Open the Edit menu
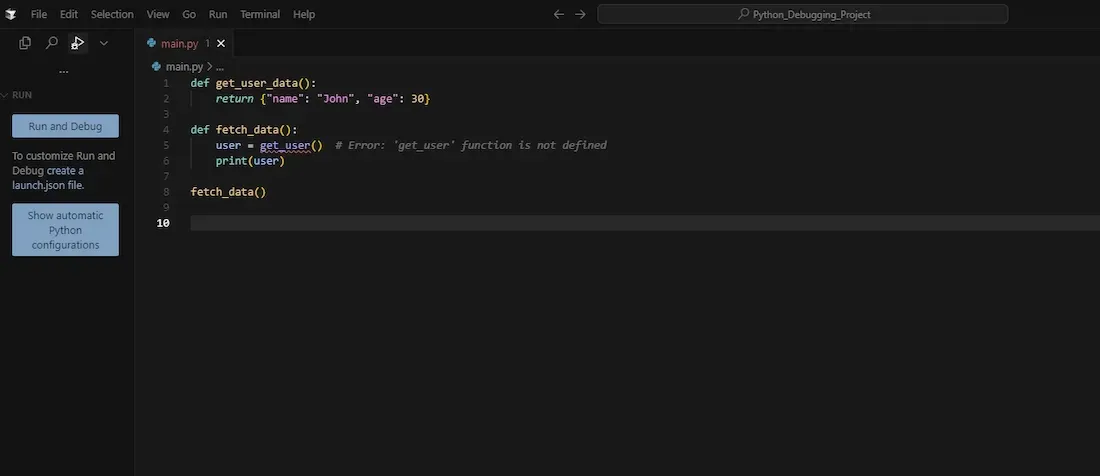Image resolution: width=1100 pixels, height=476 pixels. (x=69, y=14)
